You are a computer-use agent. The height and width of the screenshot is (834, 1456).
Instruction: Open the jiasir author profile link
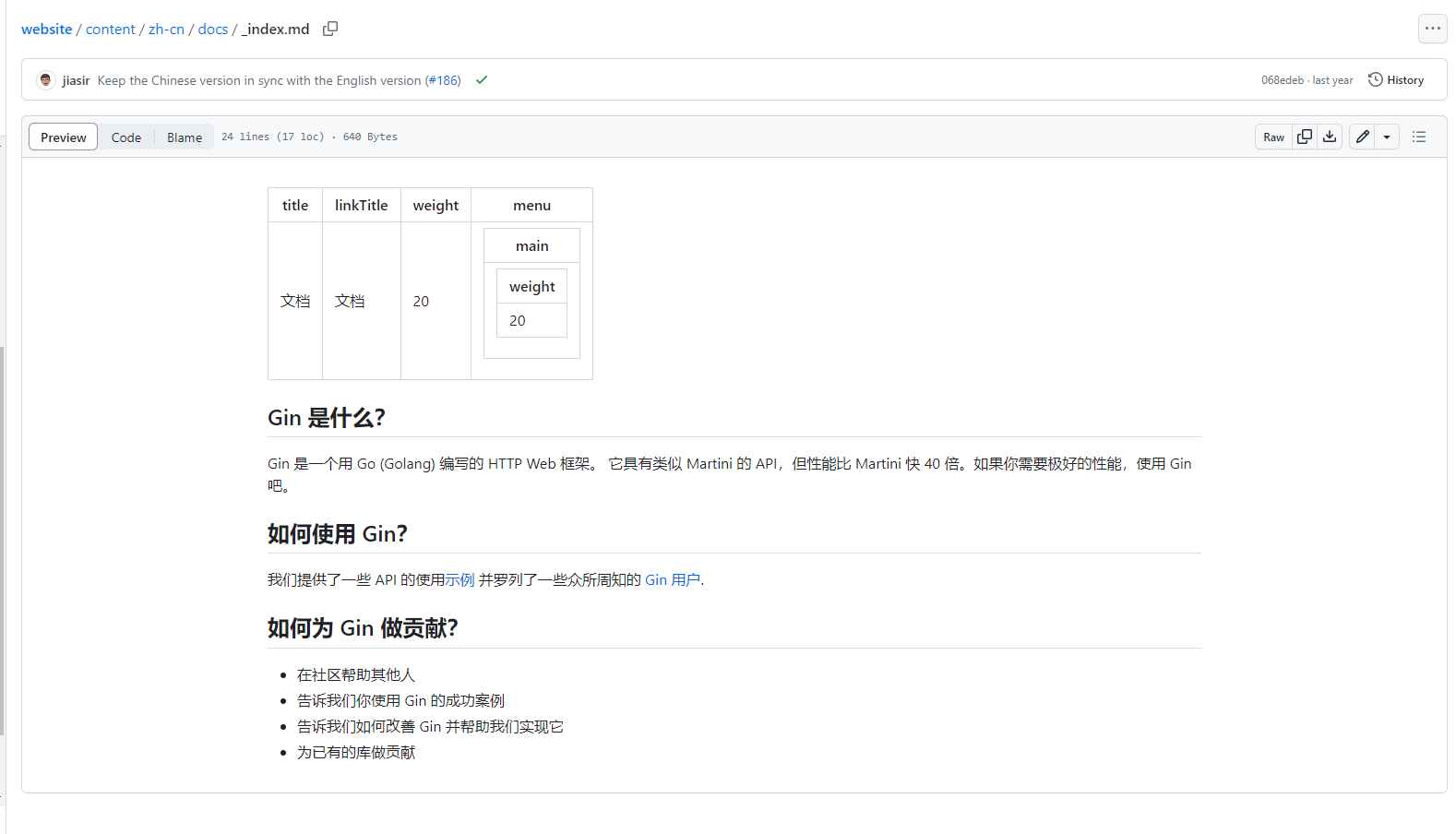point(76,80)
